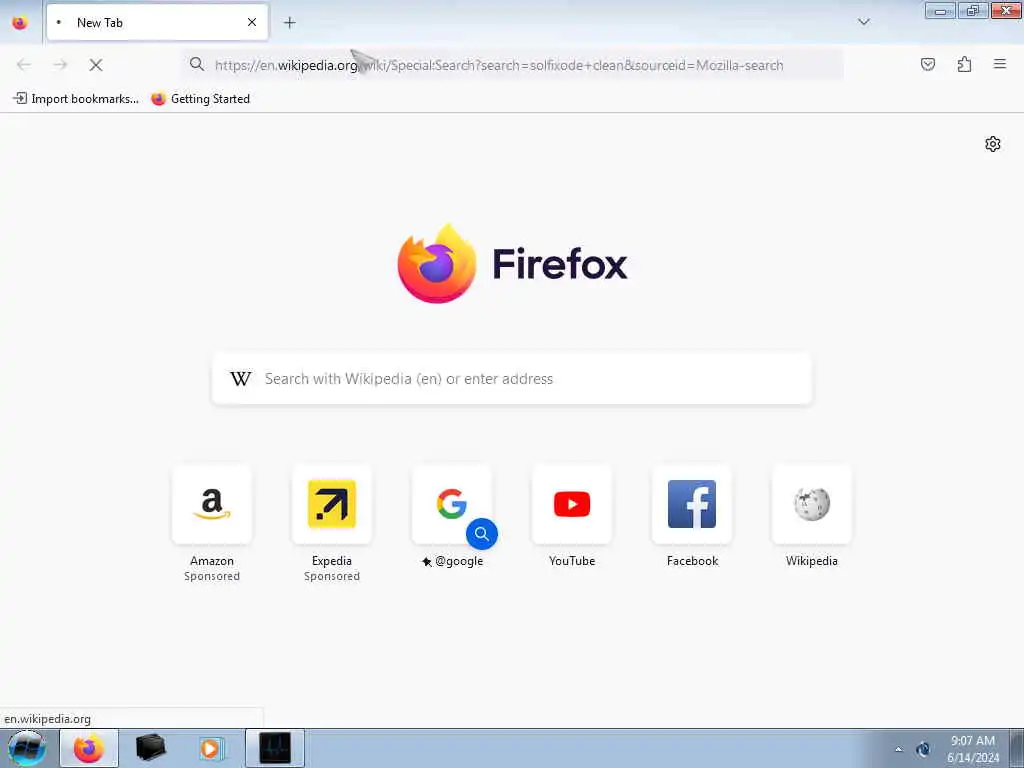The width and height of the screenshot is (1024, 768).
Task: Click the address bar magnifier icon
Action: point(197,64)
